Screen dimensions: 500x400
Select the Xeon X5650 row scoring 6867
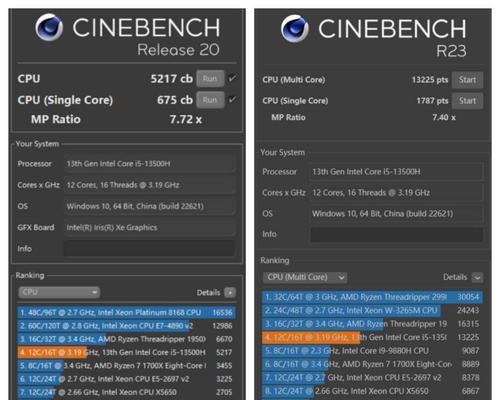click(373, 391)
